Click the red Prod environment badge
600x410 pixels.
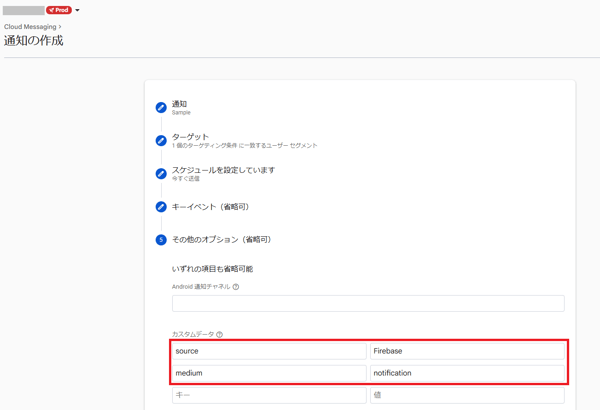(58, 10)
